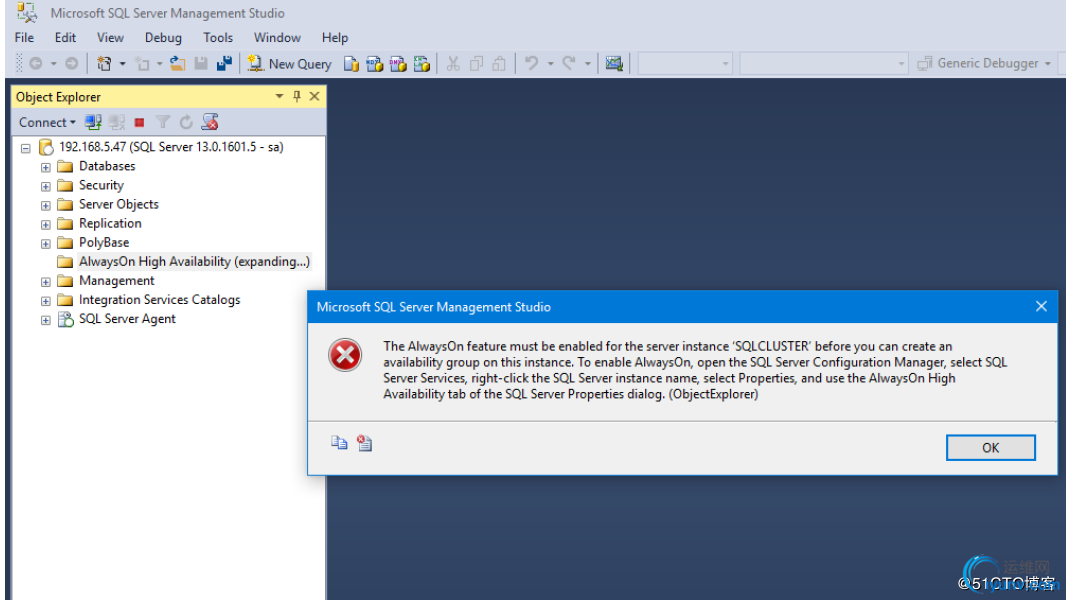Click the Copy toolbar icon
Viewport: 1066px width, 601px height.
coord(477,64)
